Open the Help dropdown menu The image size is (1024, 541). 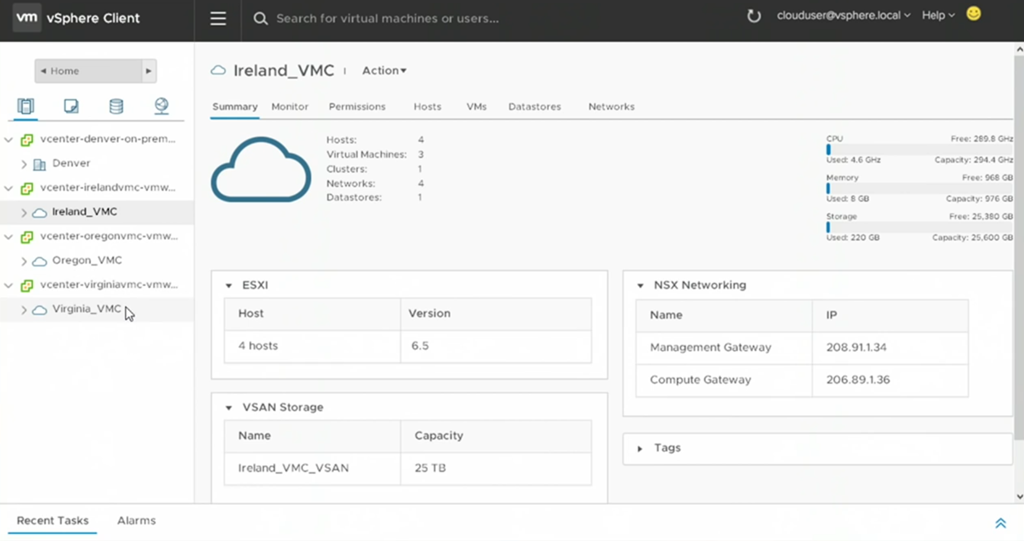(x=938, y=15)
